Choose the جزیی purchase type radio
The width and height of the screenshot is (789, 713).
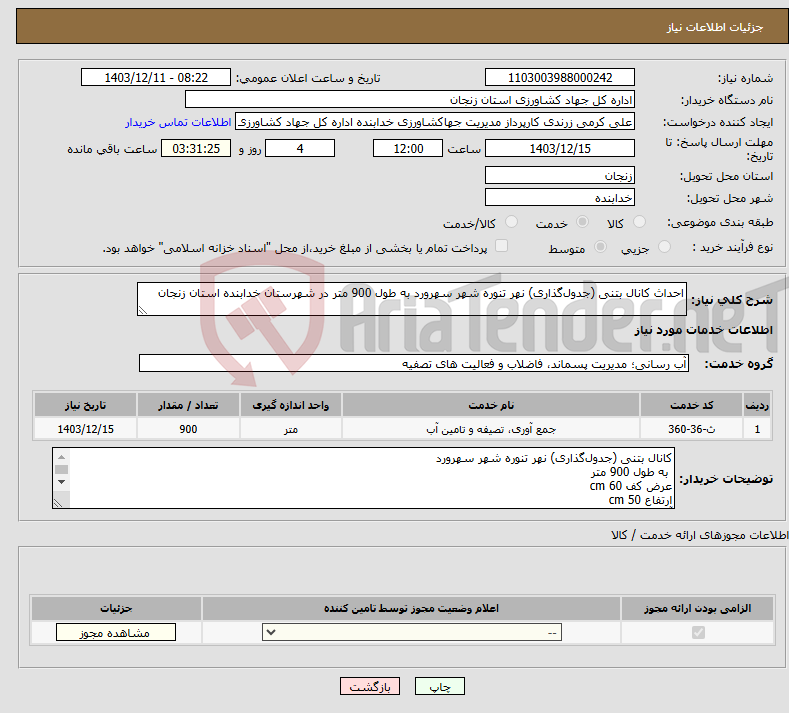point(664,247)
